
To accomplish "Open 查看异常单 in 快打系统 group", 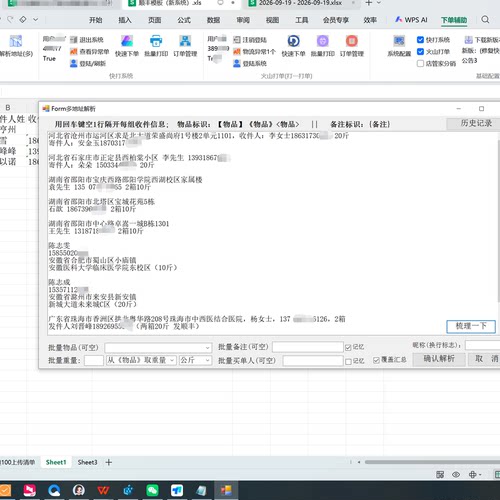I will [90, 52].
